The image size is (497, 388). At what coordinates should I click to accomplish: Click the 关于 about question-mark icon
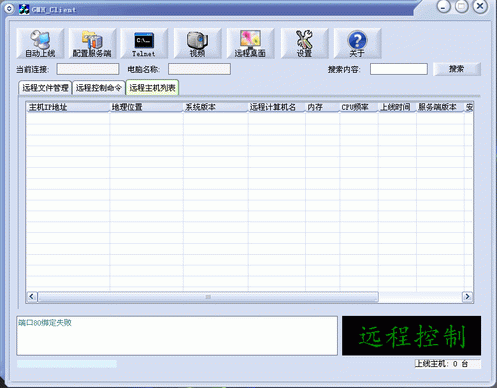tap(357, 43)
